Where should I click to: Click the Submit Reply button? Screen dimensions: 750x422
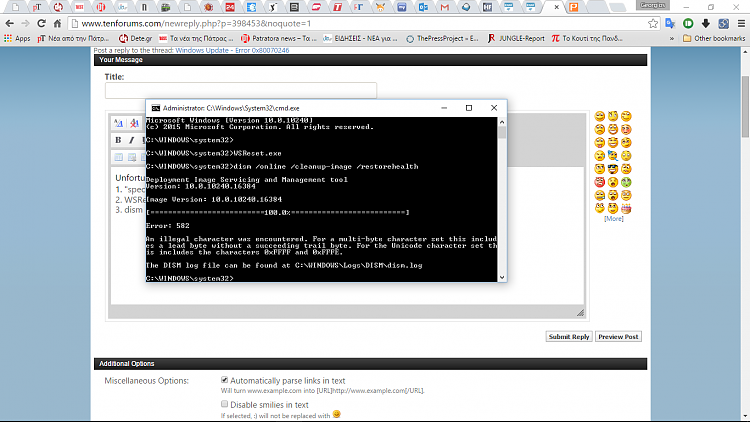click(x=569, y=336)
